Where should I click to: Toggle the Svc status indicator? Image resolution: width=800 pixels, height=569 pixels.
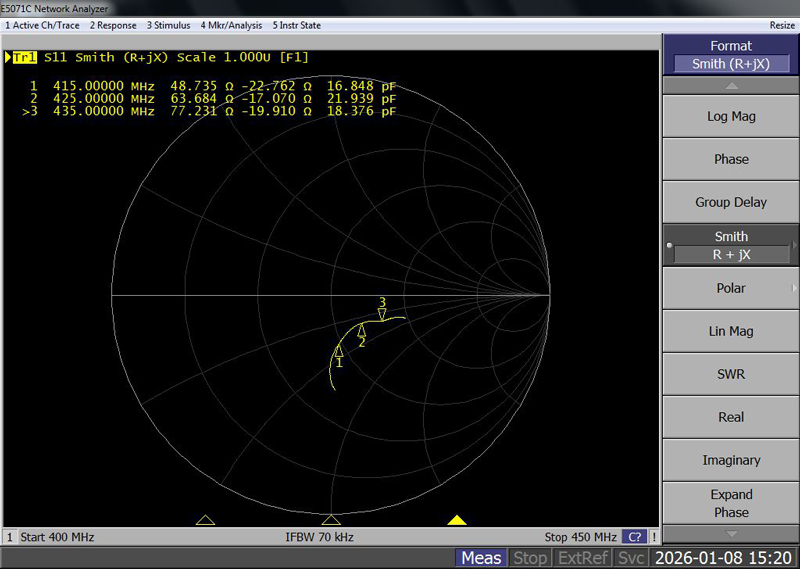(631, 558)
